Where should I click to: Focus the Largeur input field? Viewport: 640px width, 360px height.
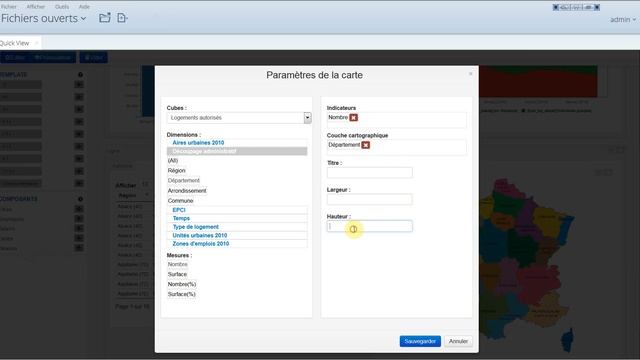[x=369, y=200]
